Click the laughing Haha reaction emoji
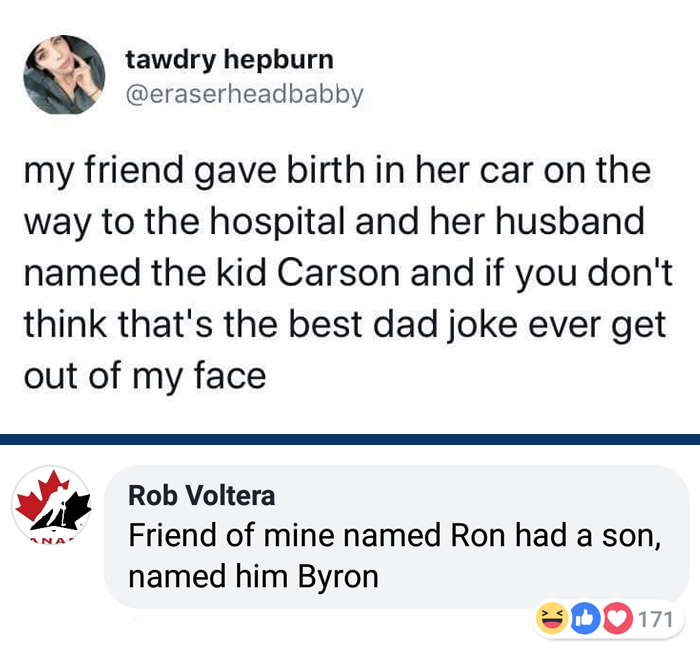The width and height of the screenshot is (700, 658). [x=551, y=619]
